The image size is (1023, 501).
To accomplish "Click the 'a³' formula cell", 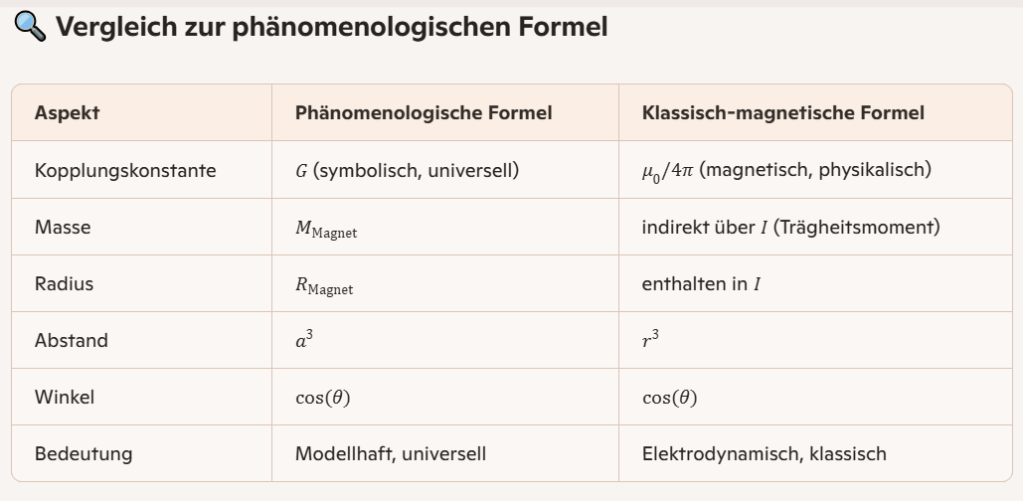I will click(304, 340).
